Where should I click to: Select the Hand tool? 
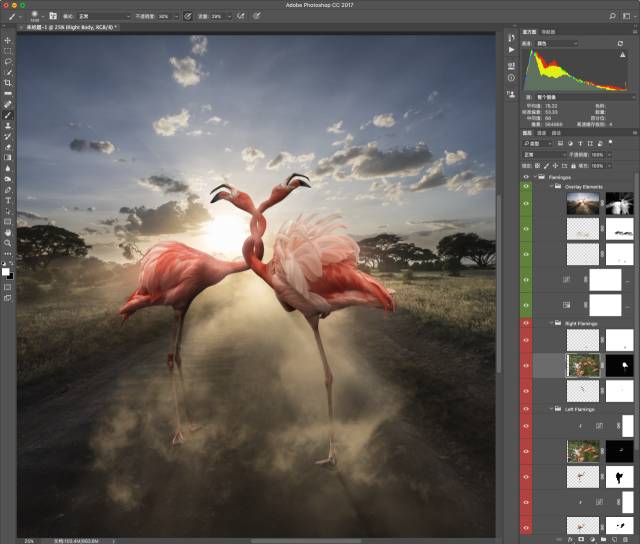(x=8, y=232)
